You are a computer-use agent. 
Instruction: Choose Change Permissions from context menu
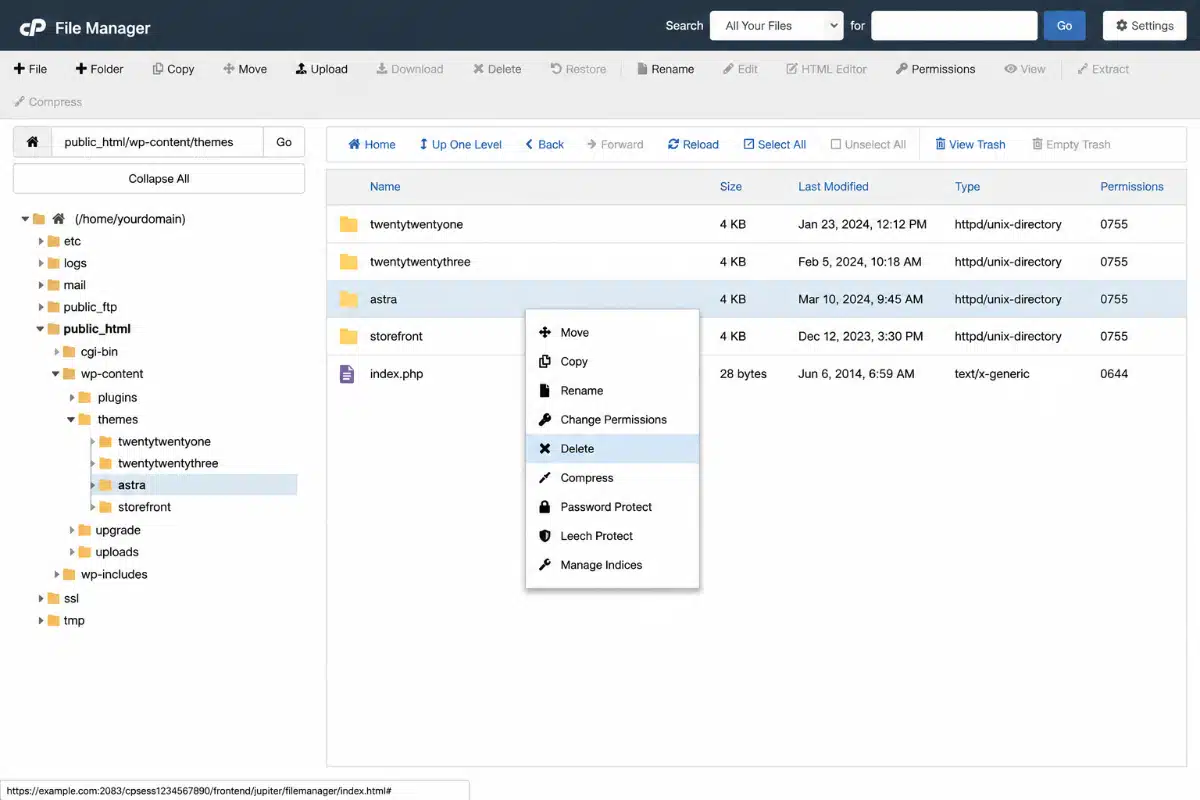click(x=612, y=420)
